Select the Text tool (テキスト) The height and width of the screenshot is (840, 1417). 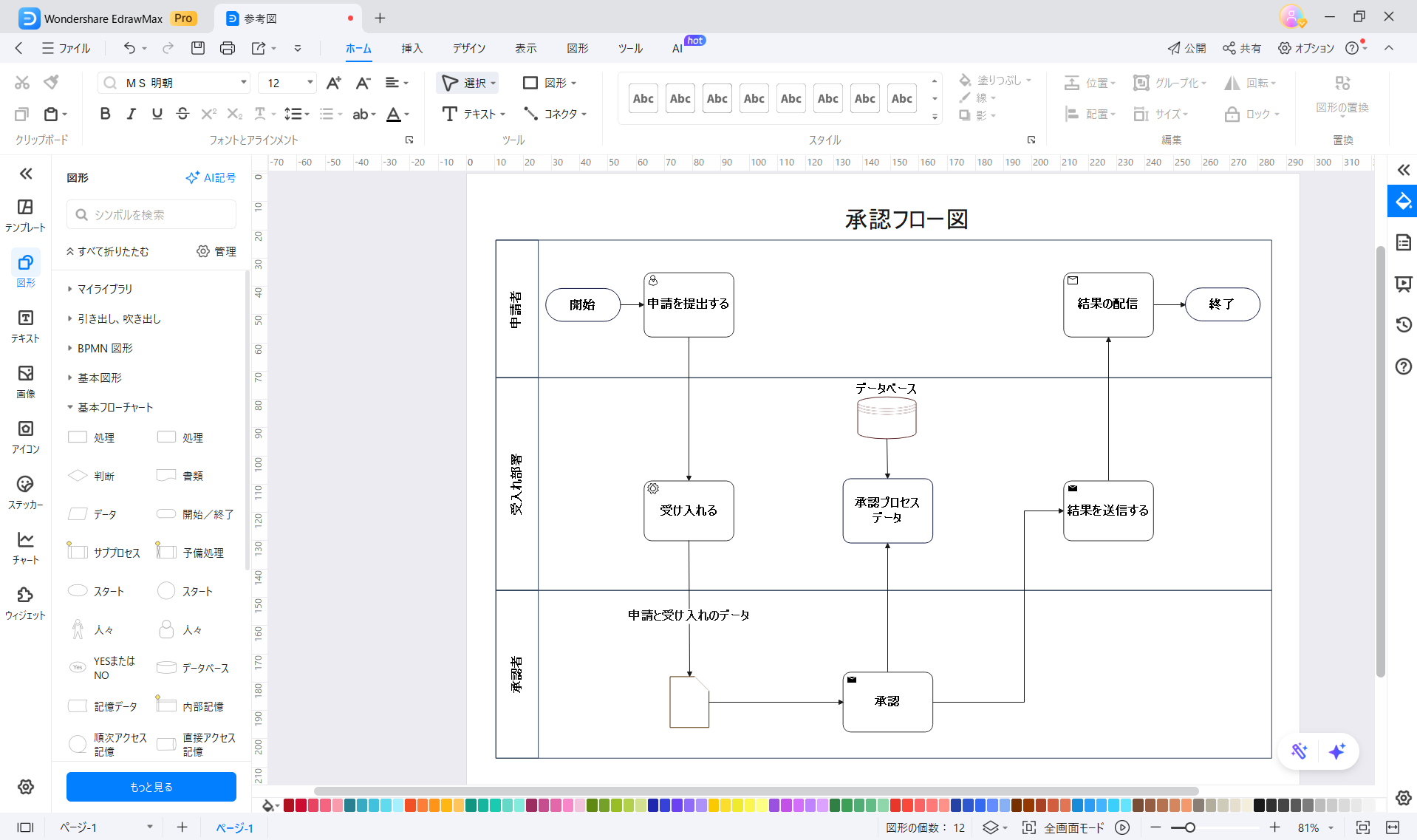click(x=473, y=114)
